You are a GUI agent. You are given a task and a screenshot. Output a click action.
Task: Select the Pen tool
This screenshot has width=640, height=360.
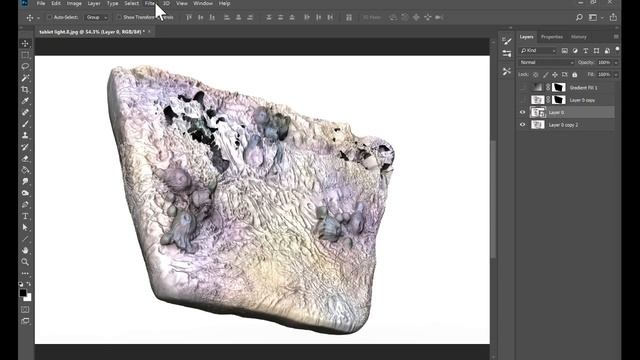[25, 204]
